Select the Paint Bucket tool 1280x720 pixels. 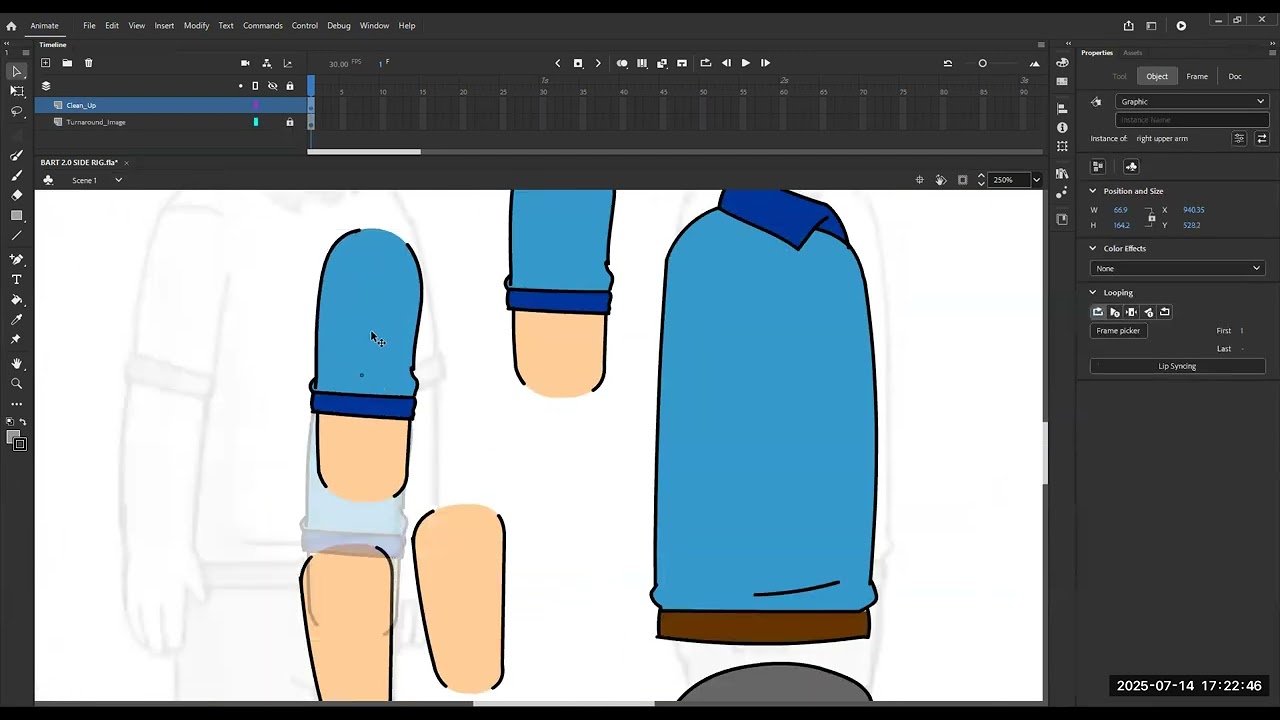pyautogui.click(x=17, y=299)
